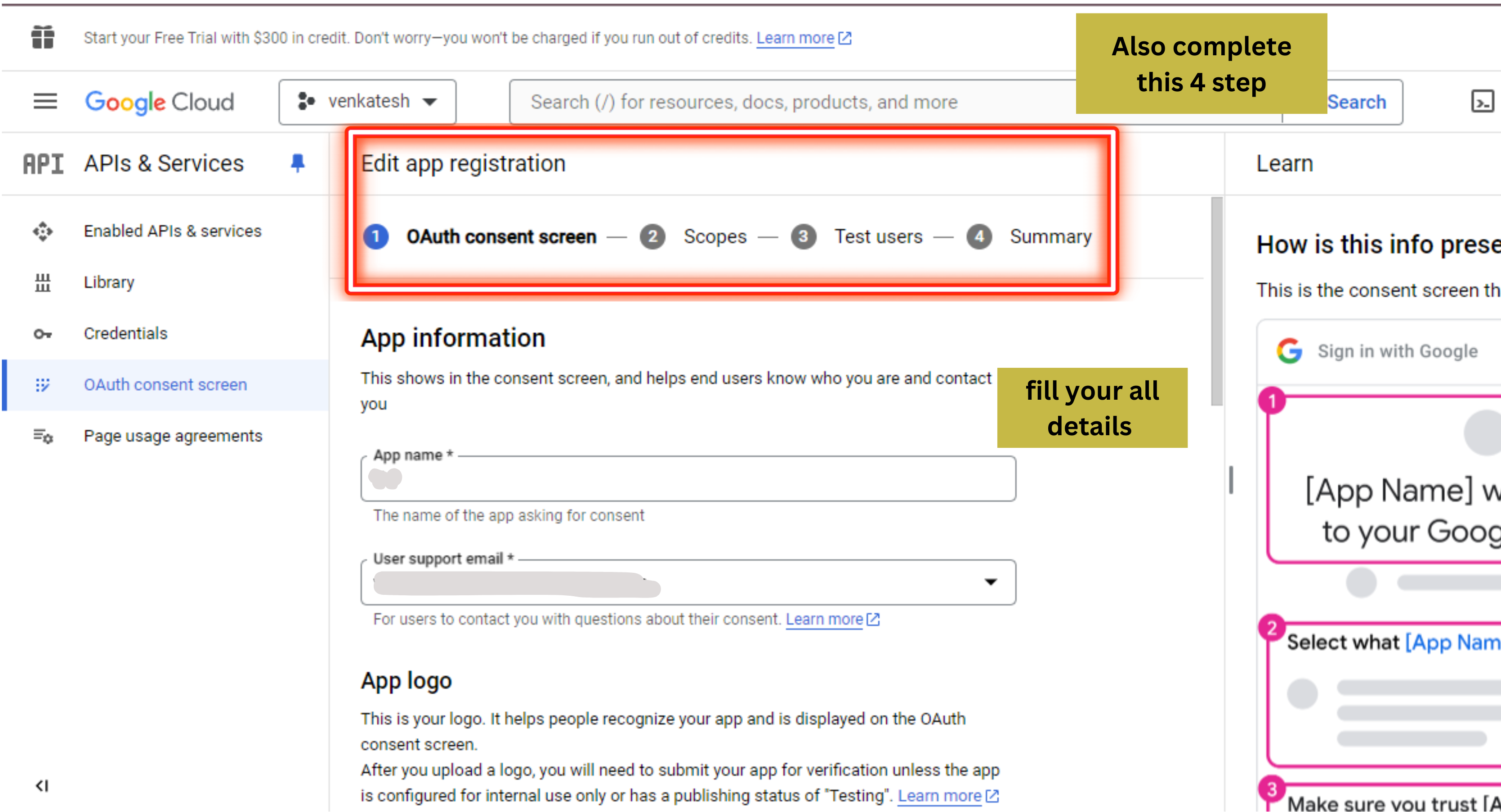
Task: Click the 'App logo' heading
Action: [x=406, y=681]
